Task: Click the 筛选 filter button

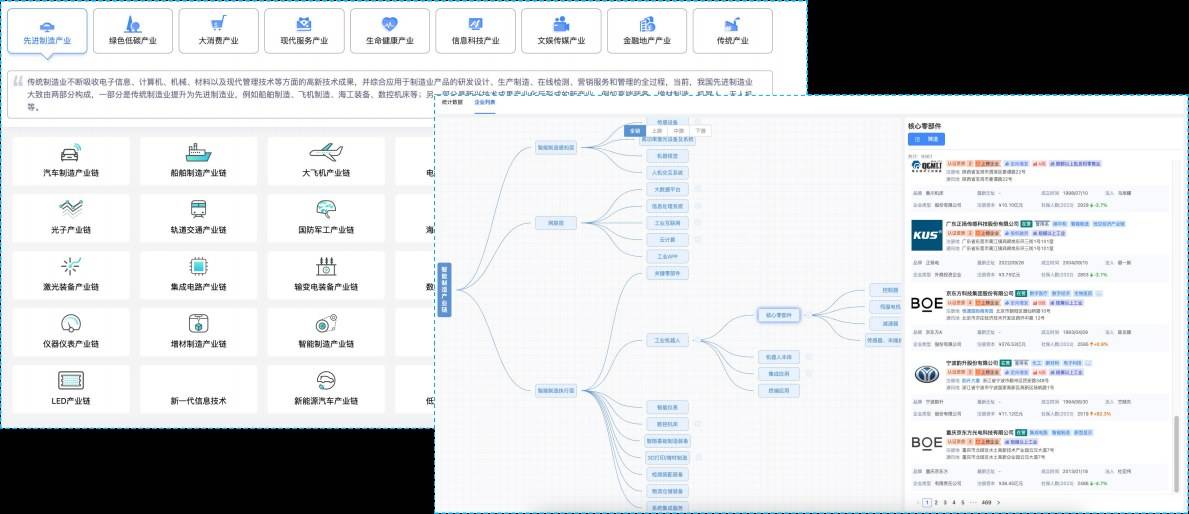Action: click(926, 139)
